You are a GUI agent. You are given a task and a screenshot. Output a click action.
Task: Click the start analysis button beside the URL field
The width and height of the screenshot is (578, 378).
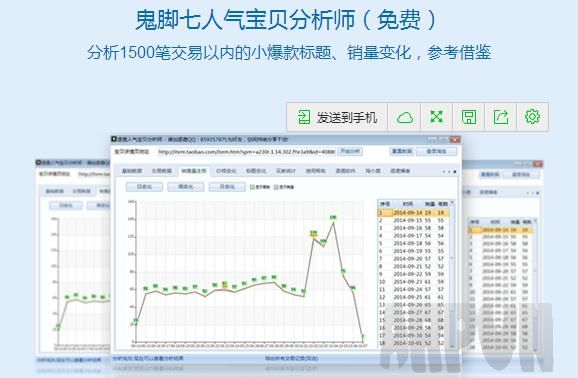(x=350, y=152)
